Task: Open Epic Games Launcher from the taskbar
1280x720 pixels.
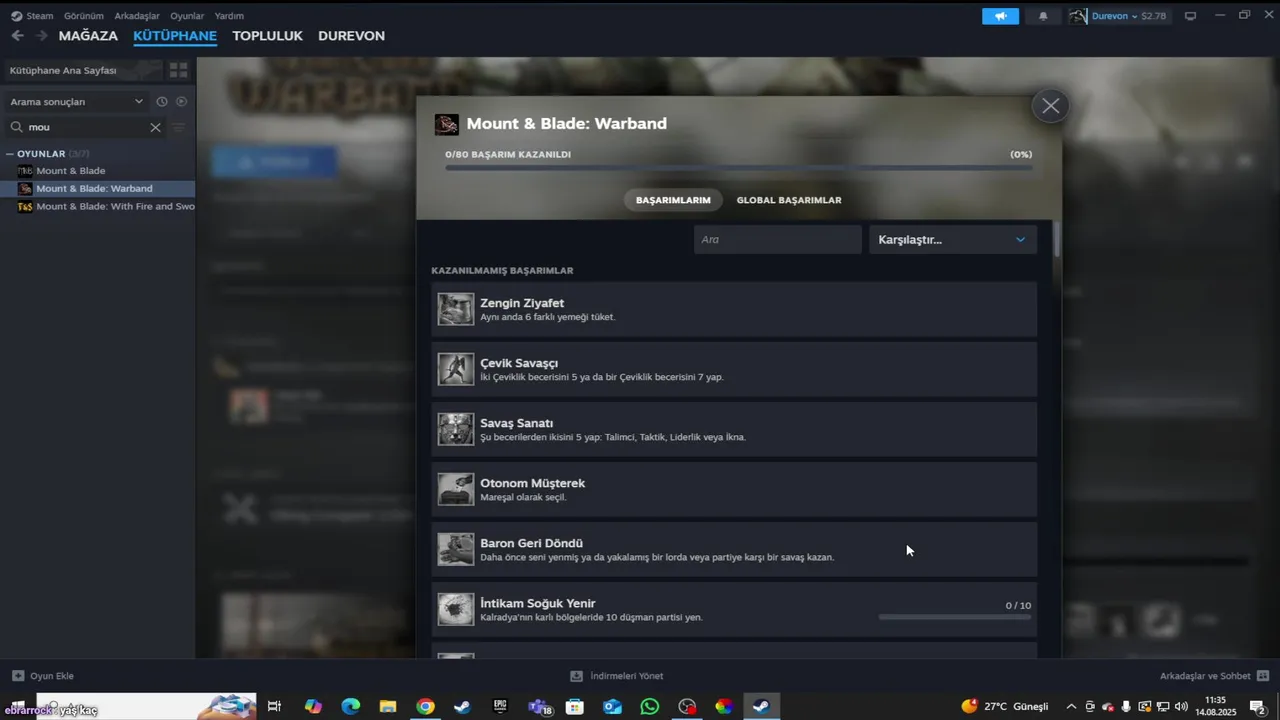Action: click(x=500, y=706)
